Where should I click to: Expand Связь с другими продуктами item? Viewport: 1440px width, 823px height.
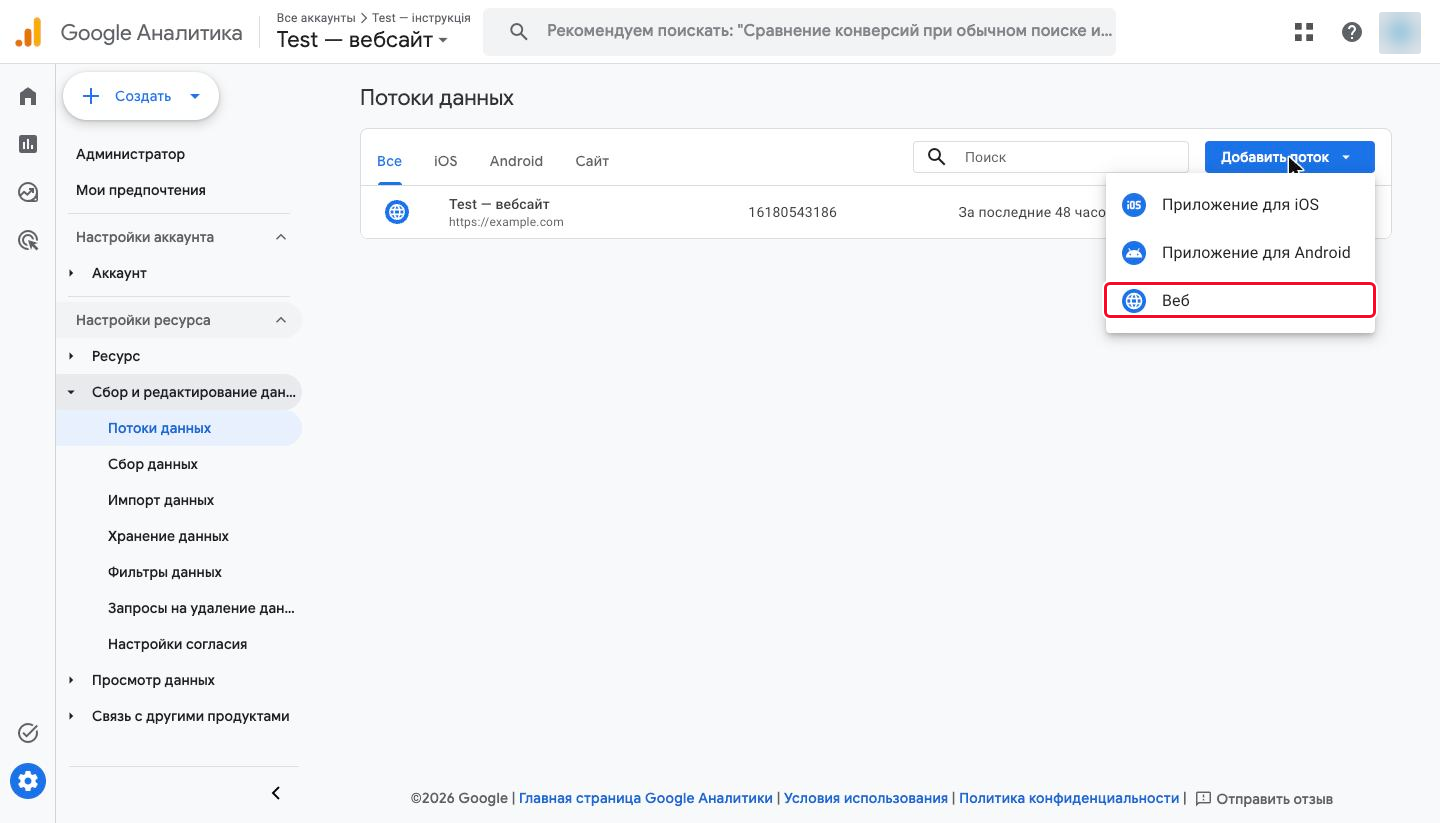point(71,716)
